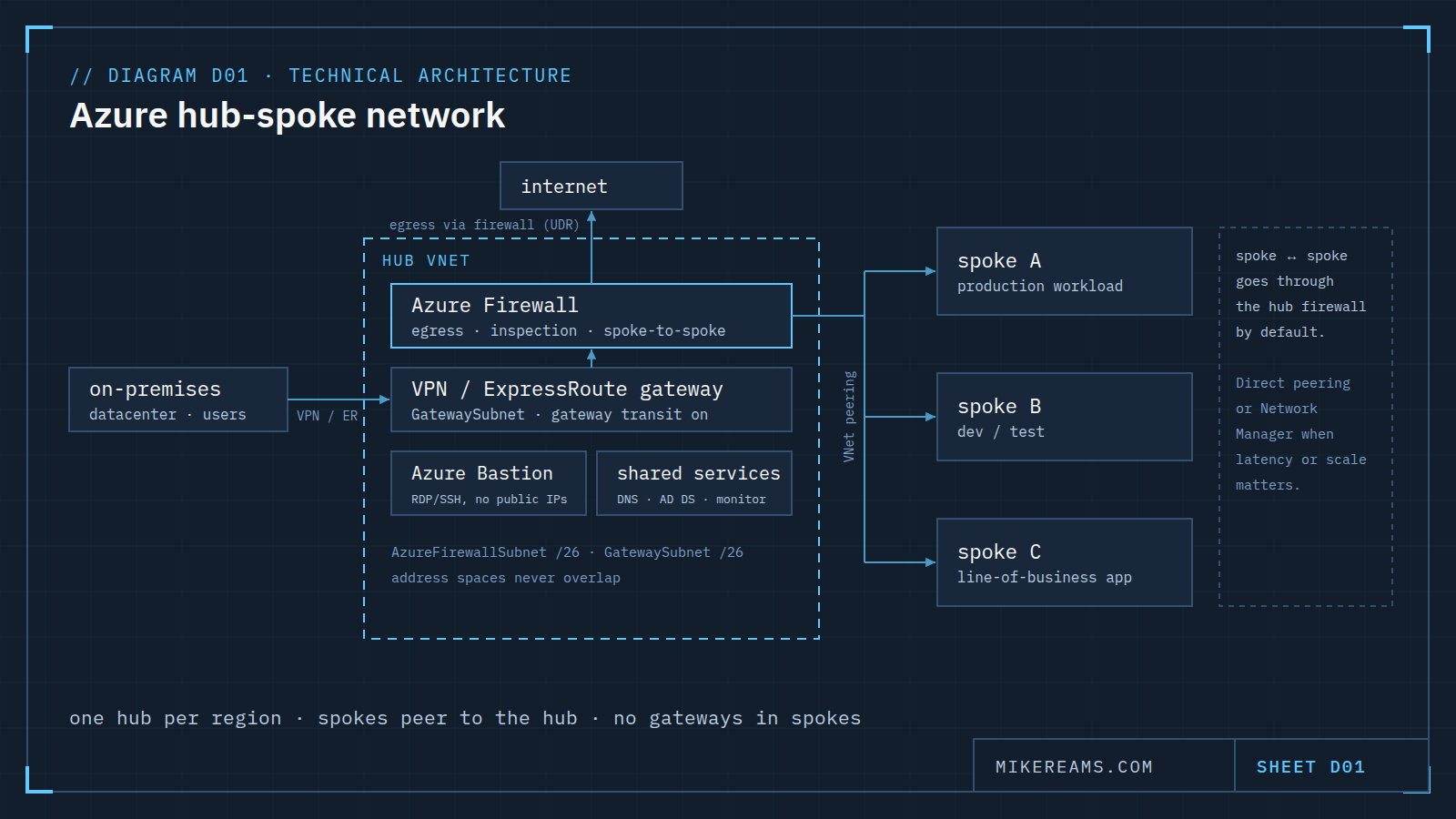The image size is (1456, 819).
Task: Click 'GatewaySubnet · gateway transit on' subtitle
Action: click(x=560, y=415)
